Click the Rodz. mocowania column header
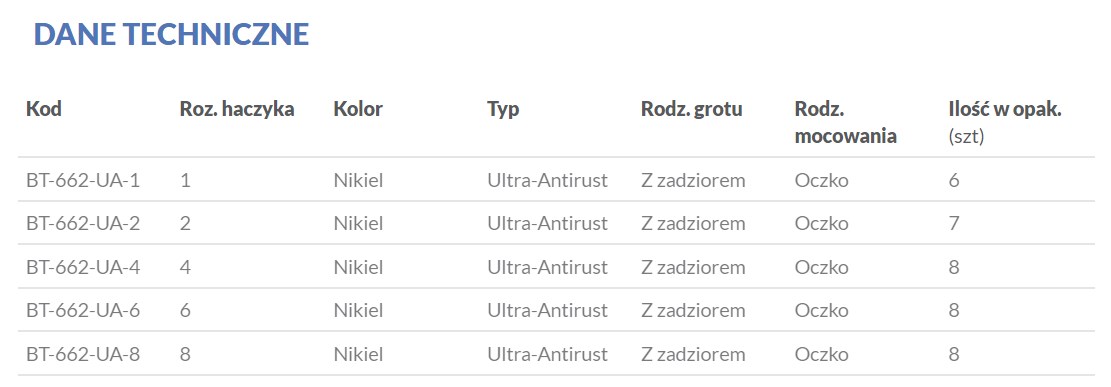 point(845,122)
